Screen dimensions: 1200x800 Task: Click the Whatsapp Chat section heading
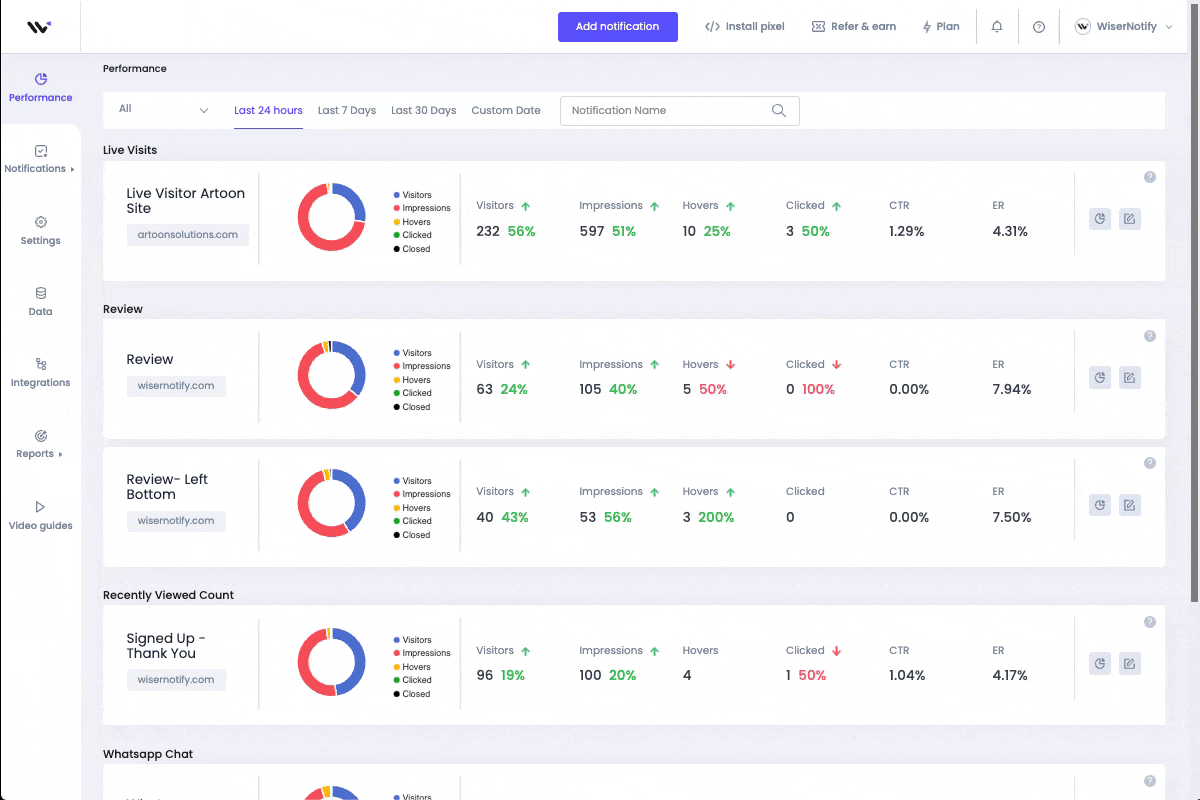tap(148, 754)
